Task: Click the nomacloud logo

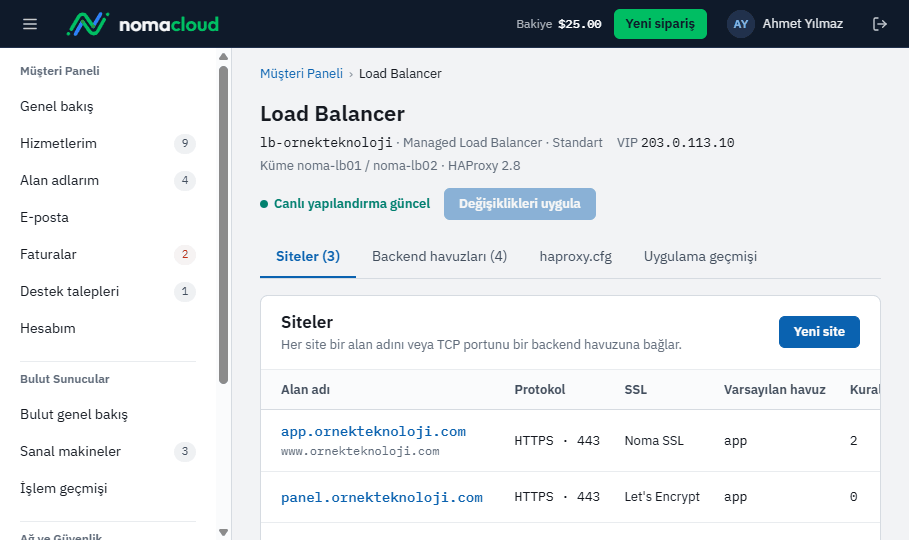Action: click(143, 24)
